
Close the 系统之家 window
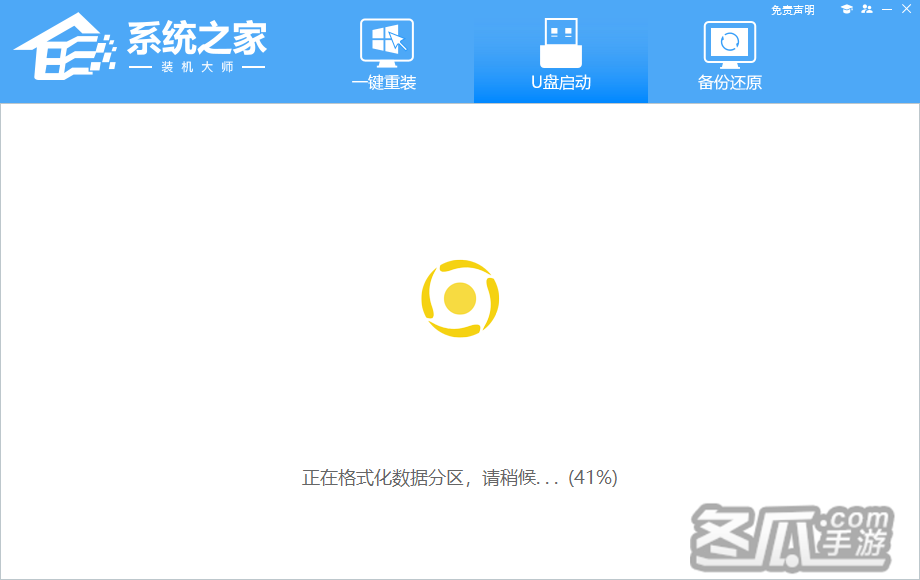[906, 10]
